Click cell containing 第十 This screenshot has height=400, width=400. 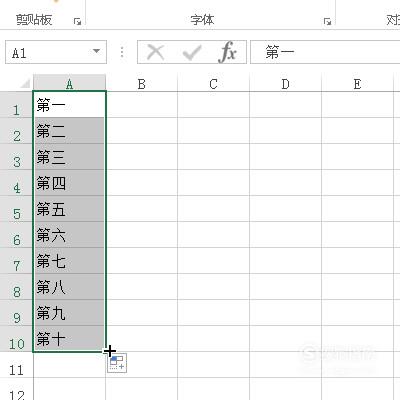tap(69, 339)
